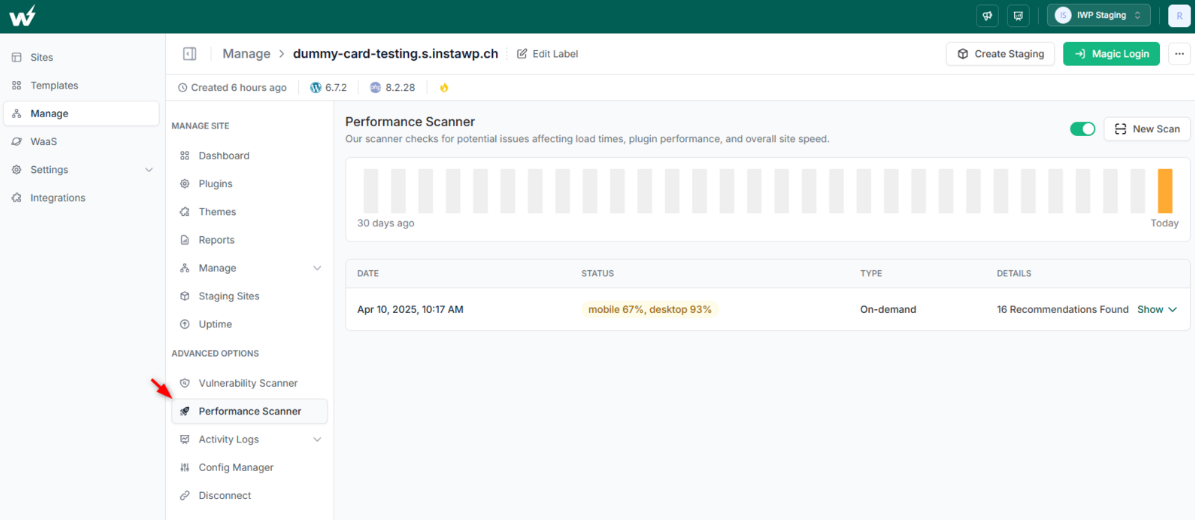
Task: Click Edit Label next to site name
Action: click(547, 54)
